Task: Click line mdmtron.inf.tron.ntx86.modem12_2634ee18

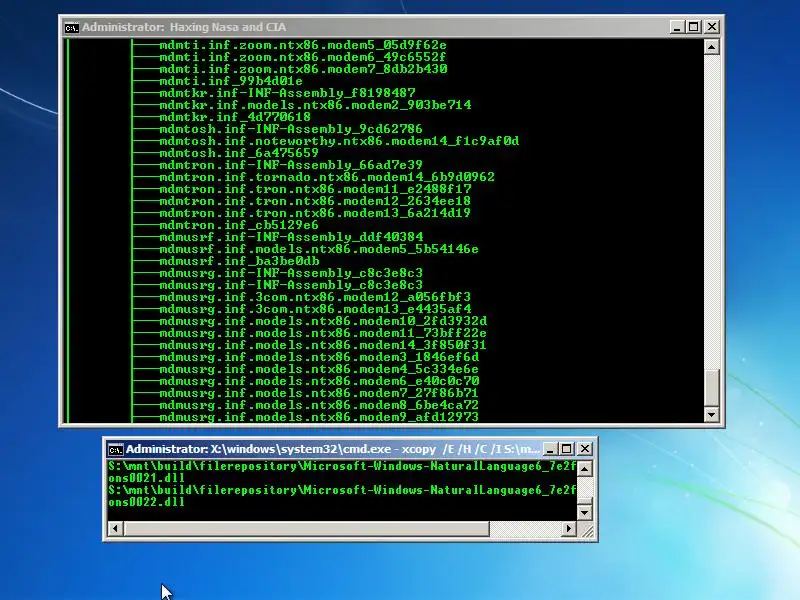Action: point(315,201)
